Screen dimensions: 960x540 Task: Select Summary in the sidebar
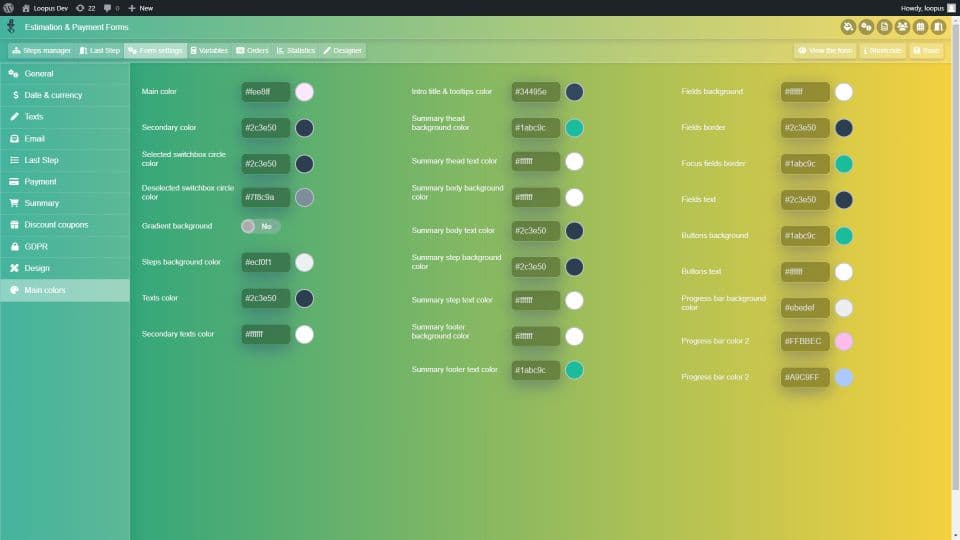[65, 203]
